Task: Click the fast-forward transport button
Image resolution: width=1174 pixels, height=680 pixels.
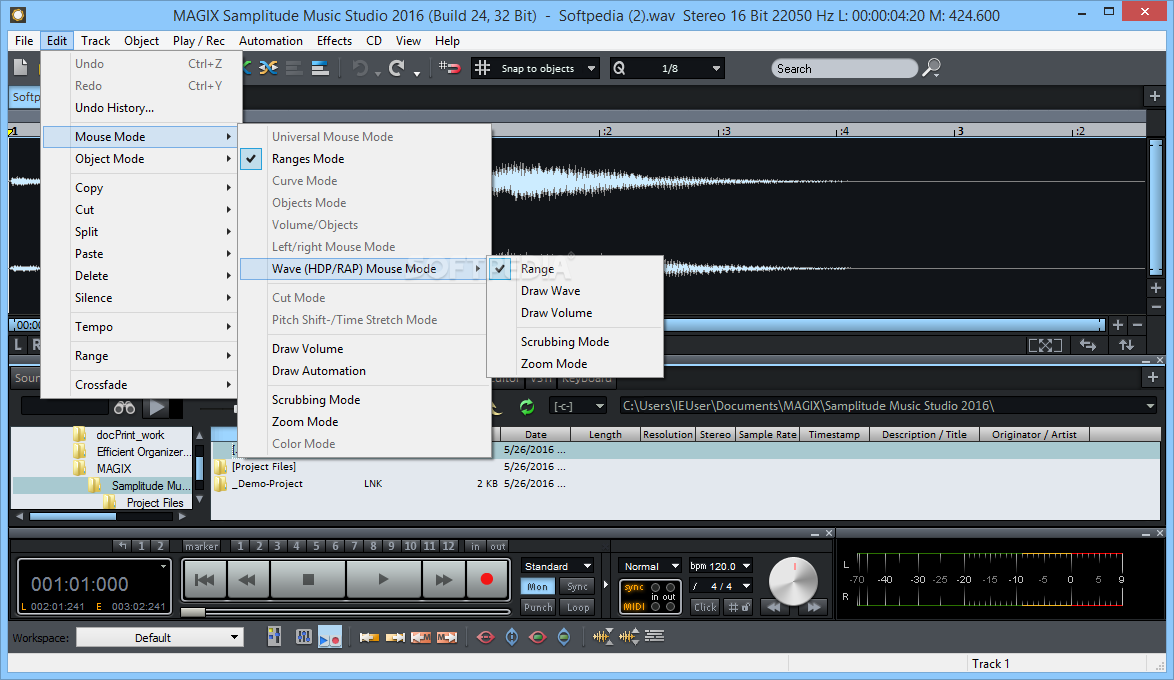Action: click(x=443, y=580)
